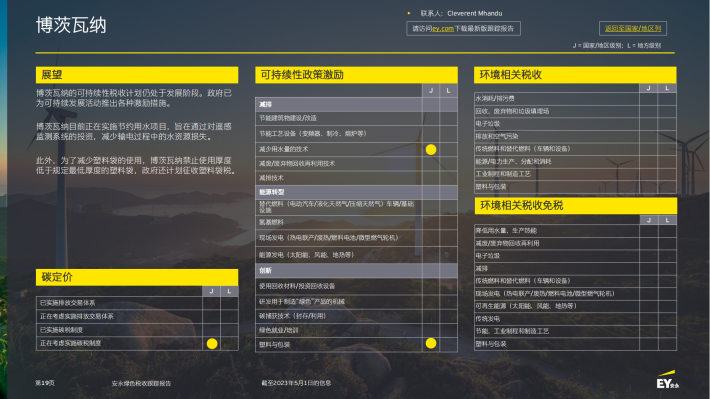
Task: Click the 环境相关税收免税 heading bar
Action: pyautogui.click(x=576, y=206)
